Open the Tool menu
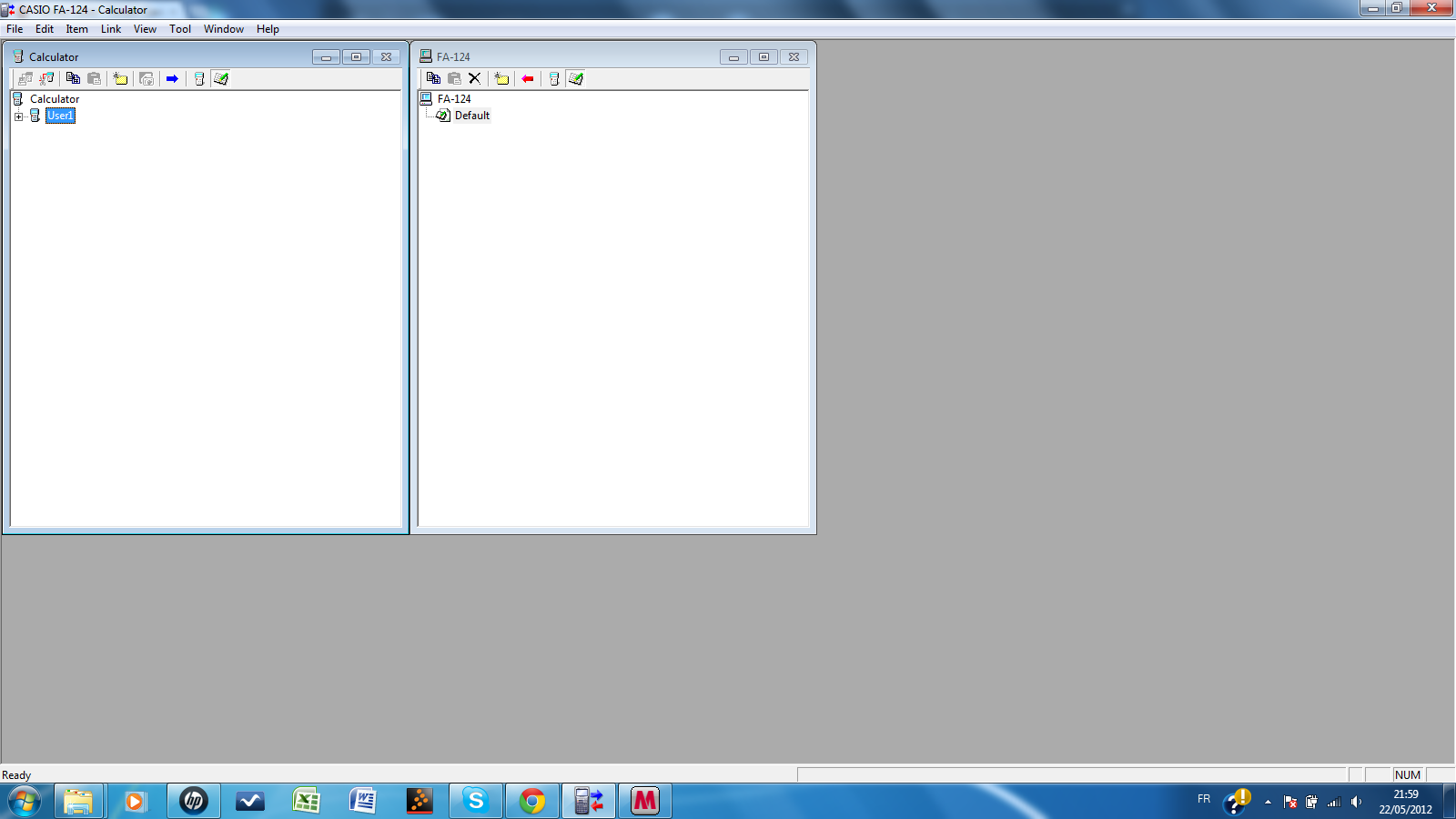The width and height of the screenshot is (1456, 819). tap(180, 29)
